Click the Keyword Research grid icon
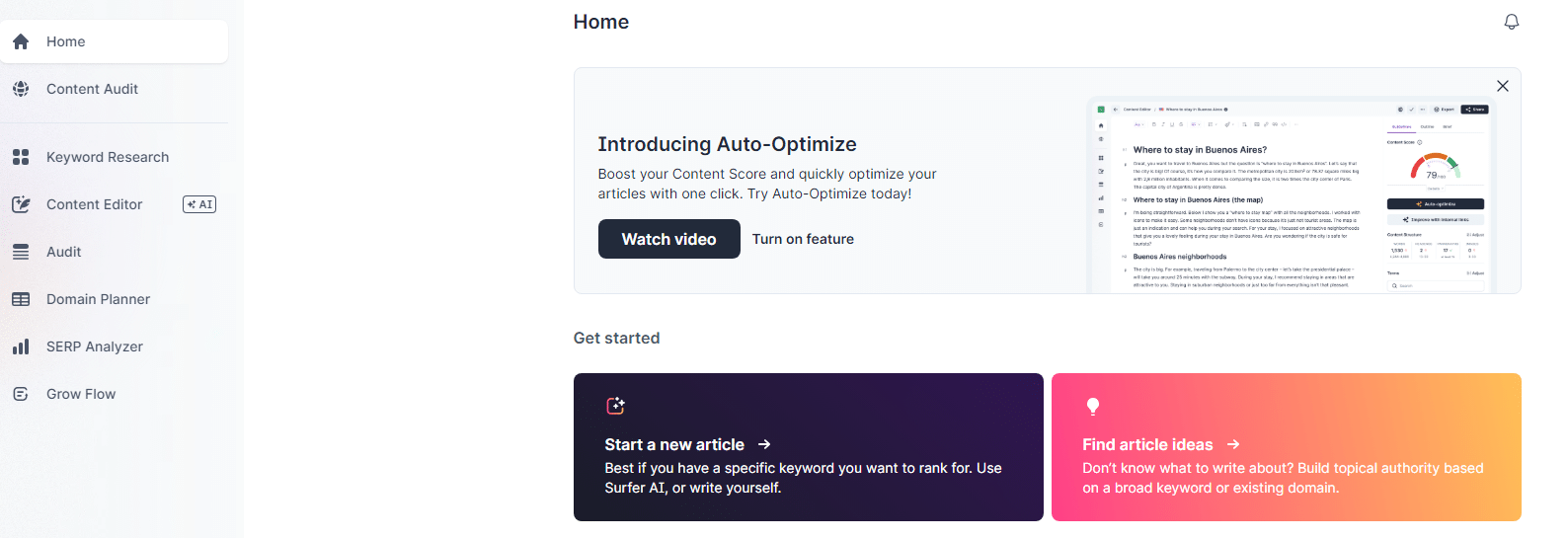This screenshot has width=1568, height=538. pyautogui.click(x=21, y=157)
